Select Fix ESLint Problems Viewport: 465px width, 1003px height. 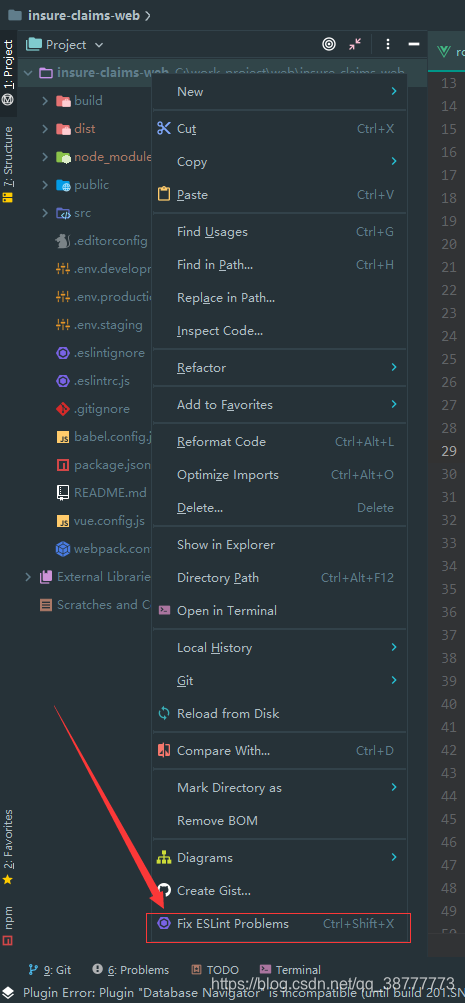pyautogui.click(x=279, y=924)
